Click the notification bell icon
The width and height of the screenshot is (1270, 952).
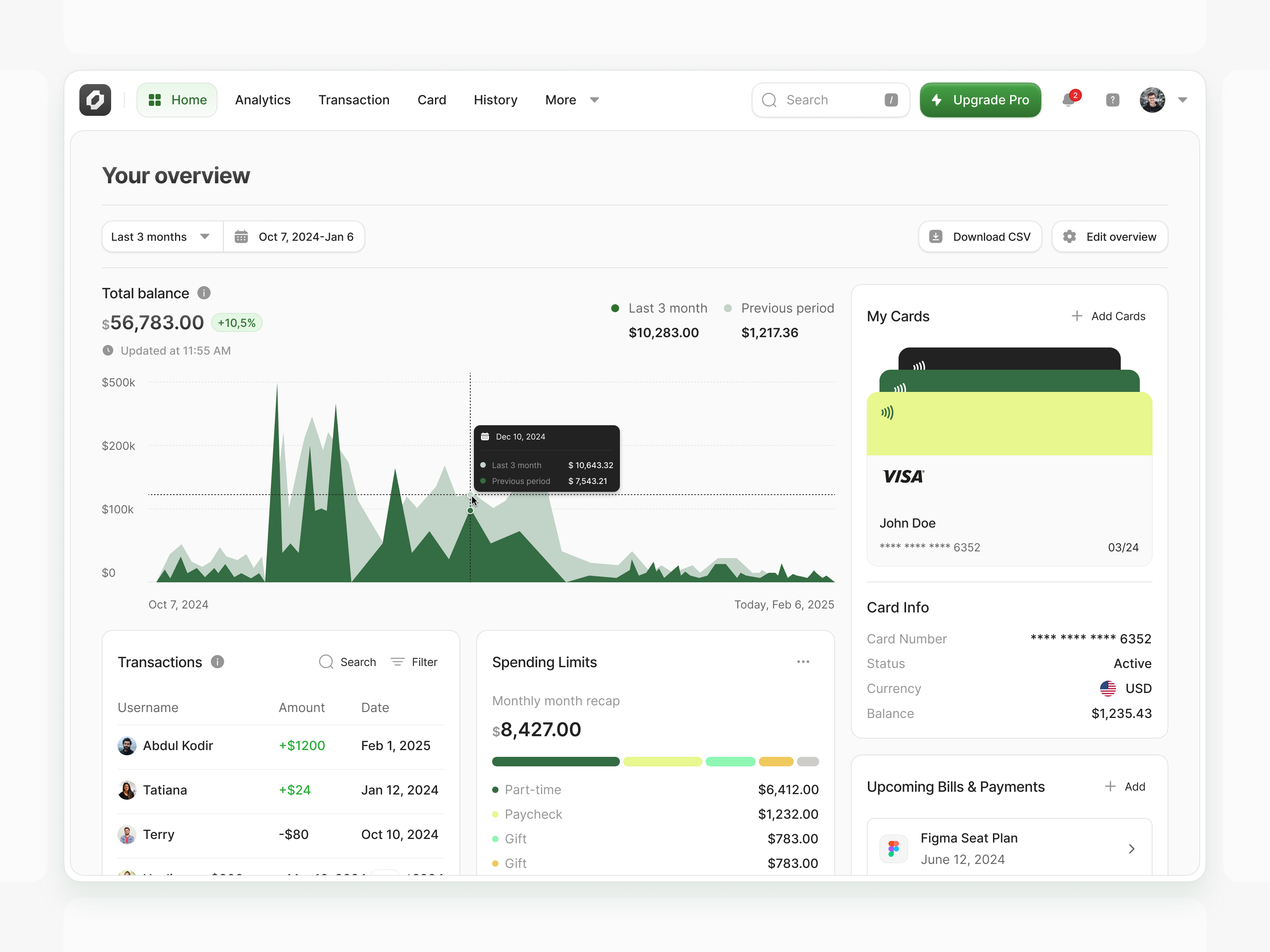tap(1068, 100)
